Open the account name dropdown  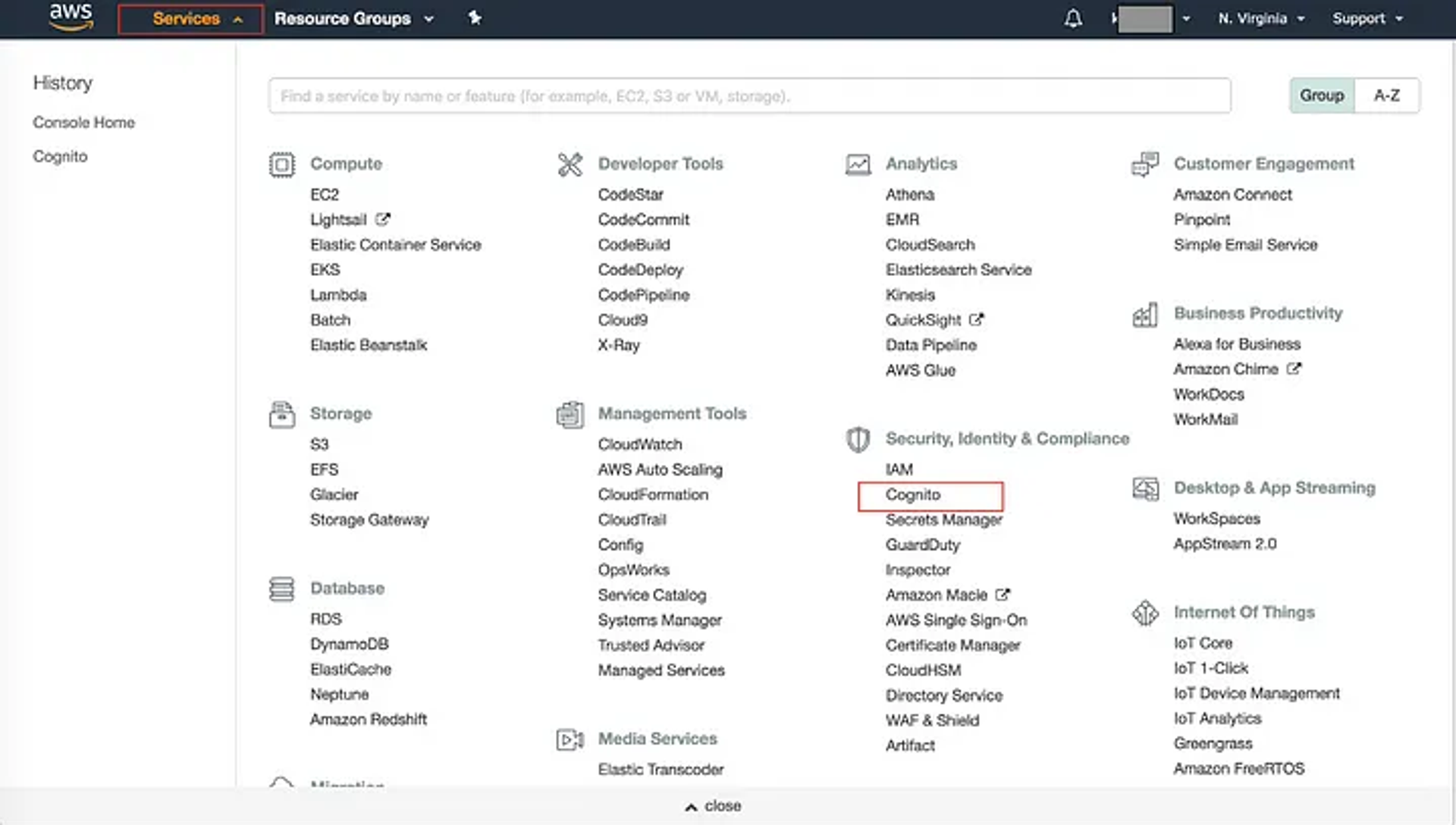tap(1150, 18)
